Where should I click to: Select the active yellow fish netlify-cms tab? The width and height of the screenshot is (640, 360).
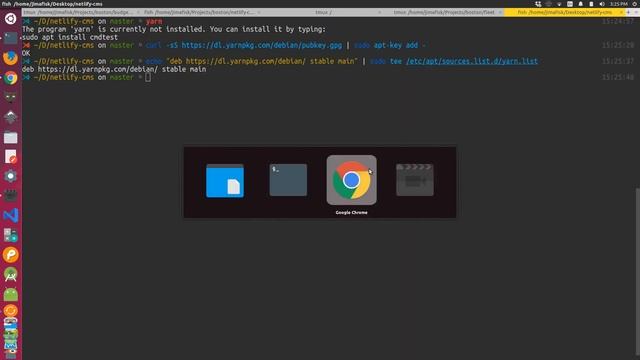point(564,12)
